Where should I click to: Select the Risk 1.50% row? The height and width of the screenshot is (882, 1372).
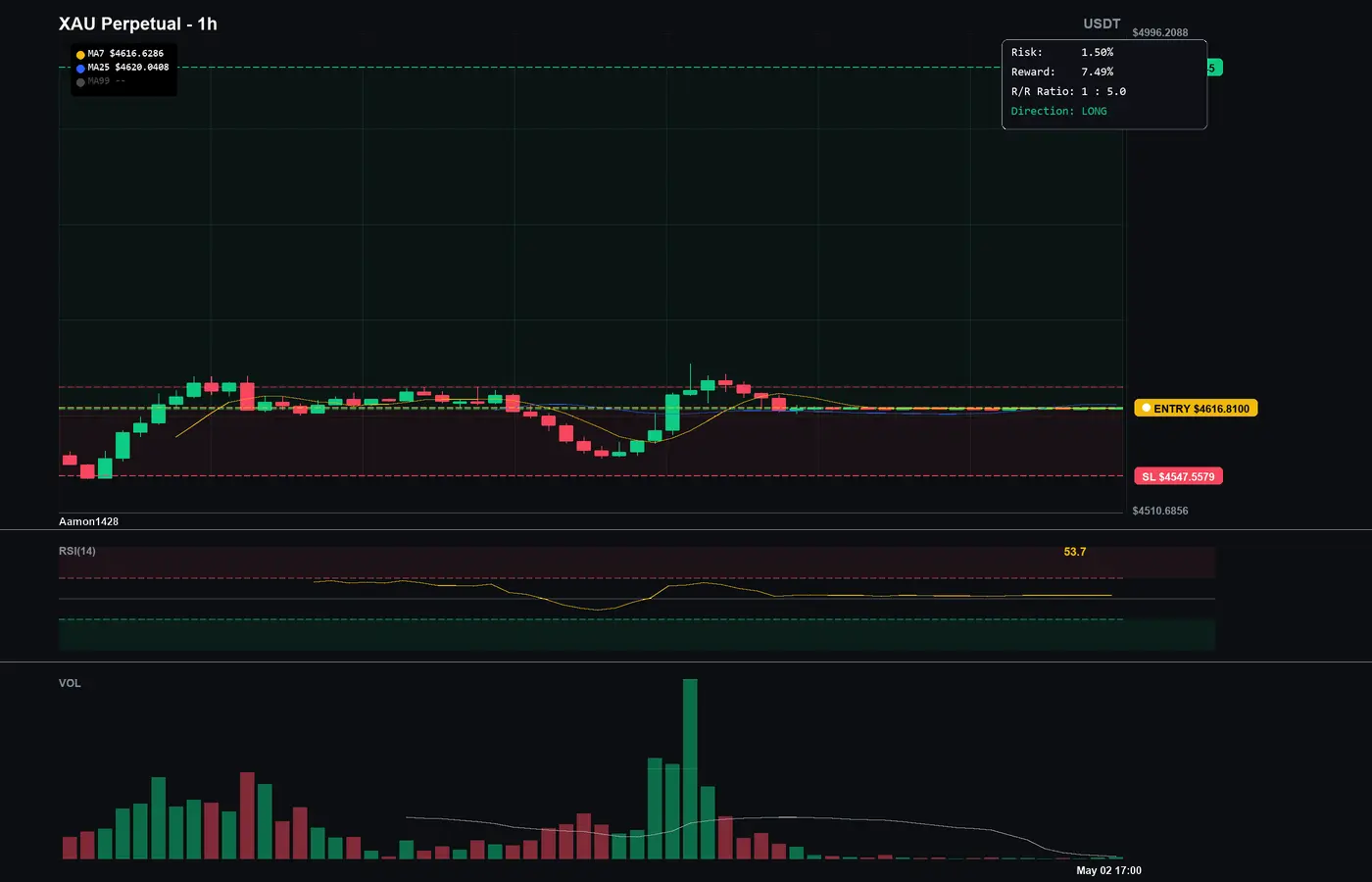pos(1062,53)
